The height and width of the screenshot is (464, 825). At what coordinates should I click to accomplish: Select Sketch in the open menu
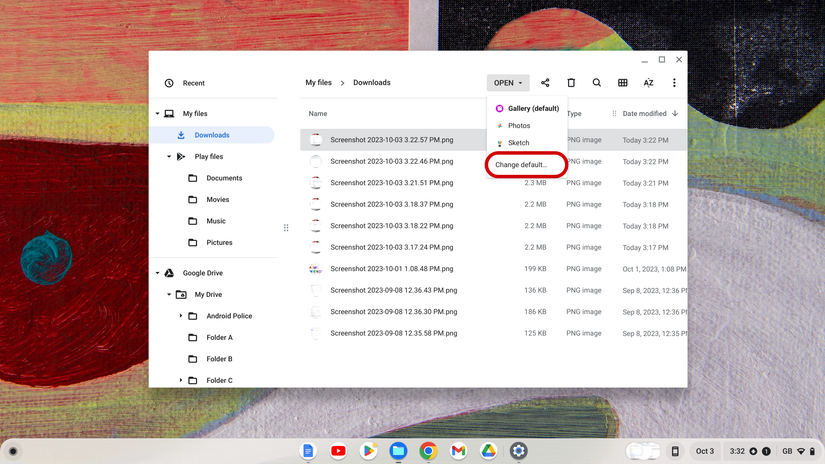[518, 143]
